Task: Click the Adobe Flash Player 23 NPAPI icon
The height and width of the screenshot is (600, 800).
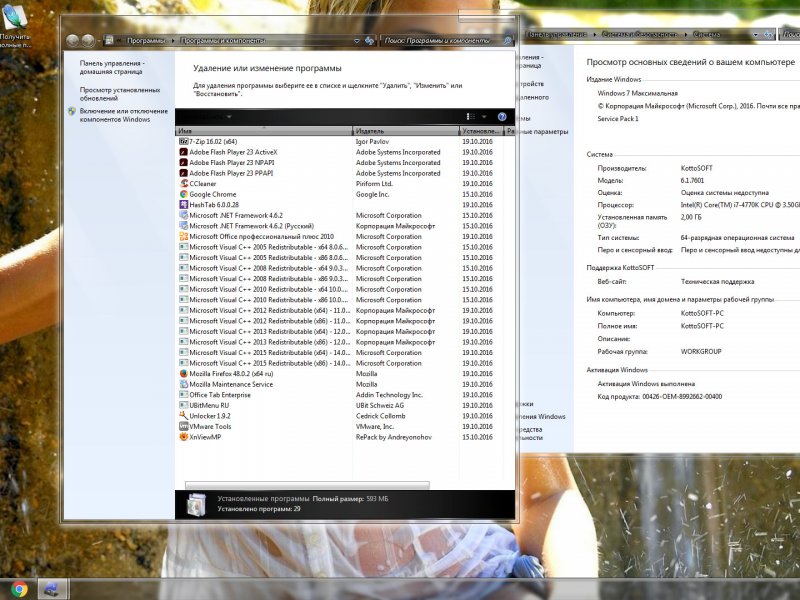Action: (184, 163)
